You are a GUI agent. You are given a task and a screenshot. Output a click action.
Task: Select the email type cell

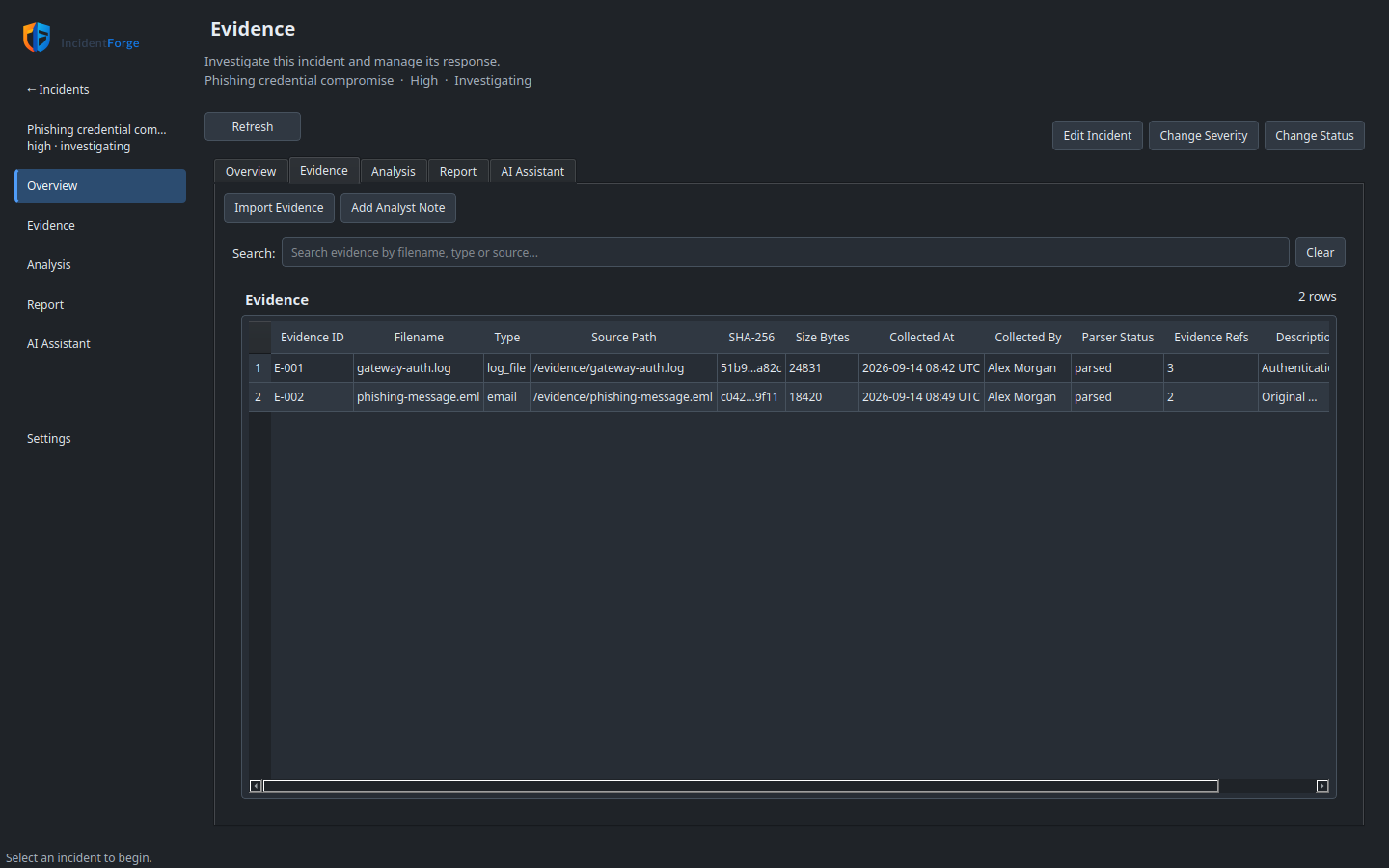pos(506,396)
